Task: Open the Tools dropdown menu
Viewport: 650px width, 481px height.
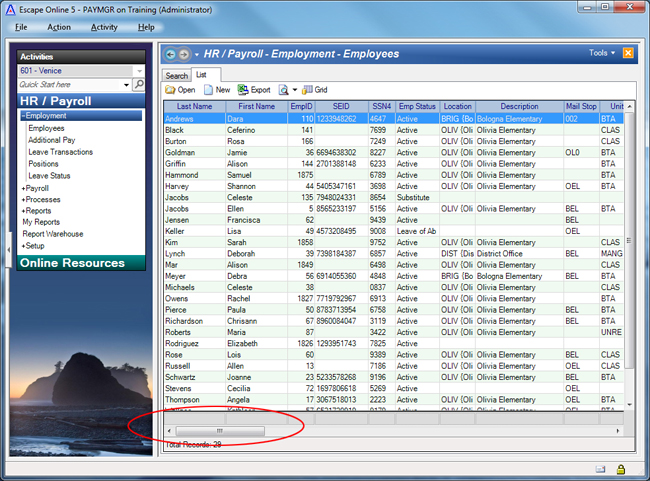Action: point(602,53)
